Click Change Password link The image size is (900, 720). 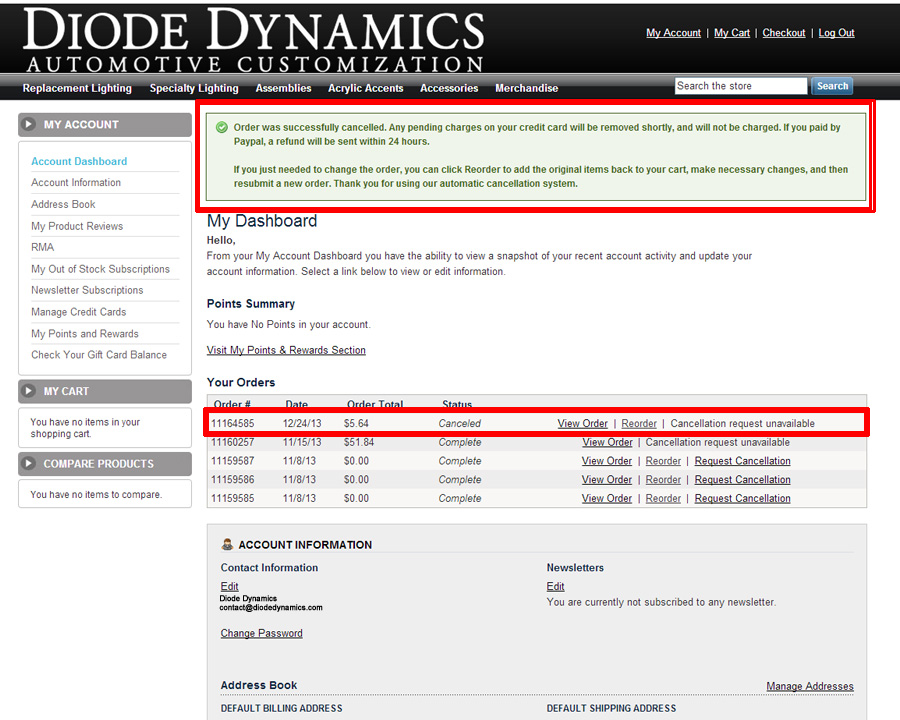tap(261, 633)
